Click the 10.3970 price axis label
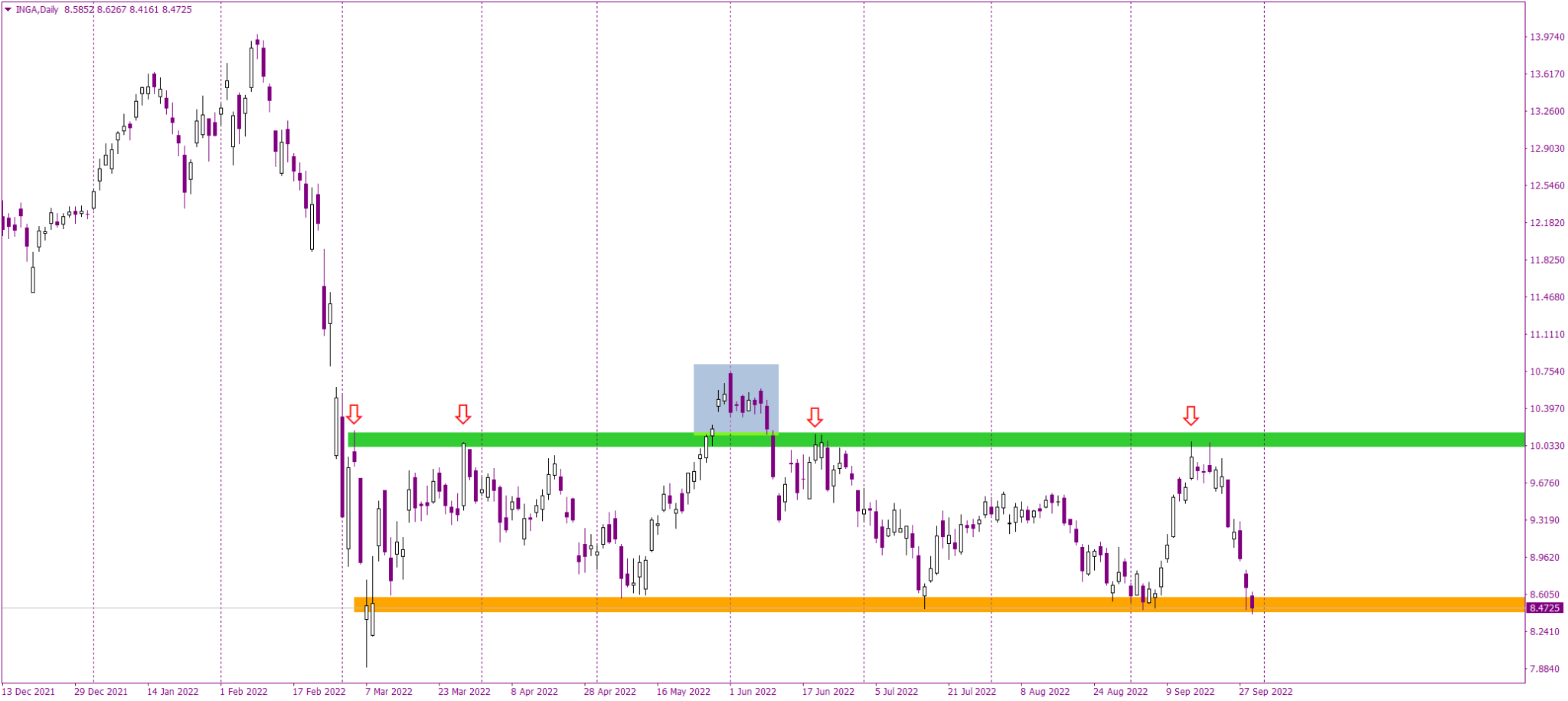Viewport: 1568px width, 701px height. [1547, 409]
